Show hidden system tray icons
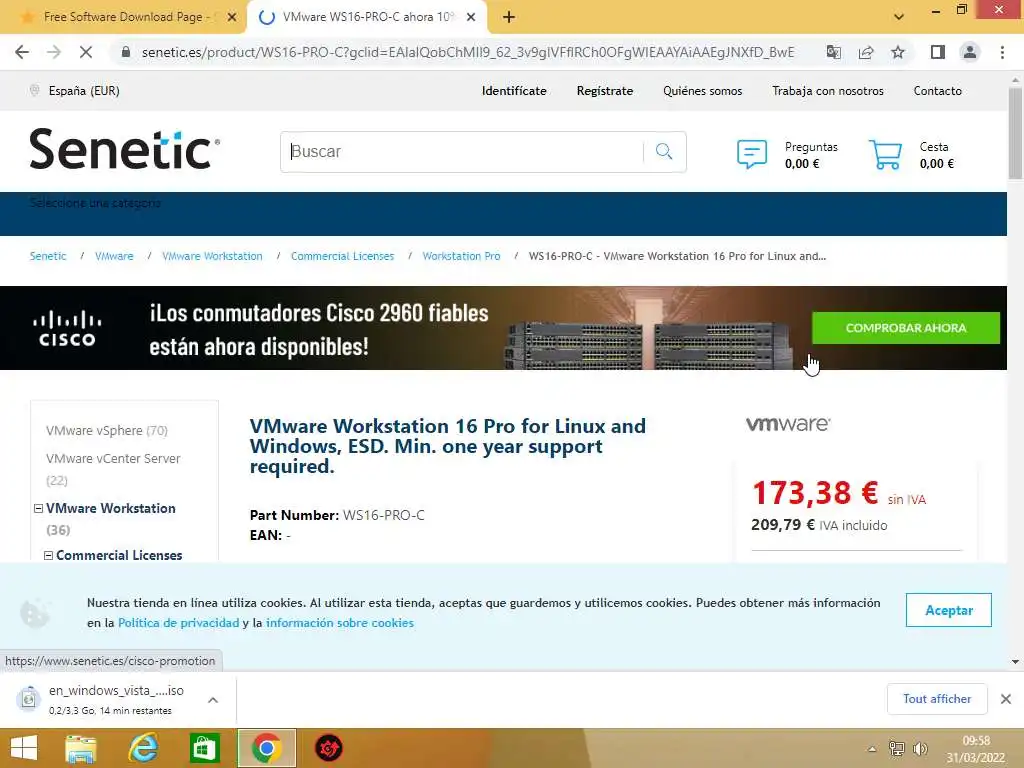 (871, 749)
